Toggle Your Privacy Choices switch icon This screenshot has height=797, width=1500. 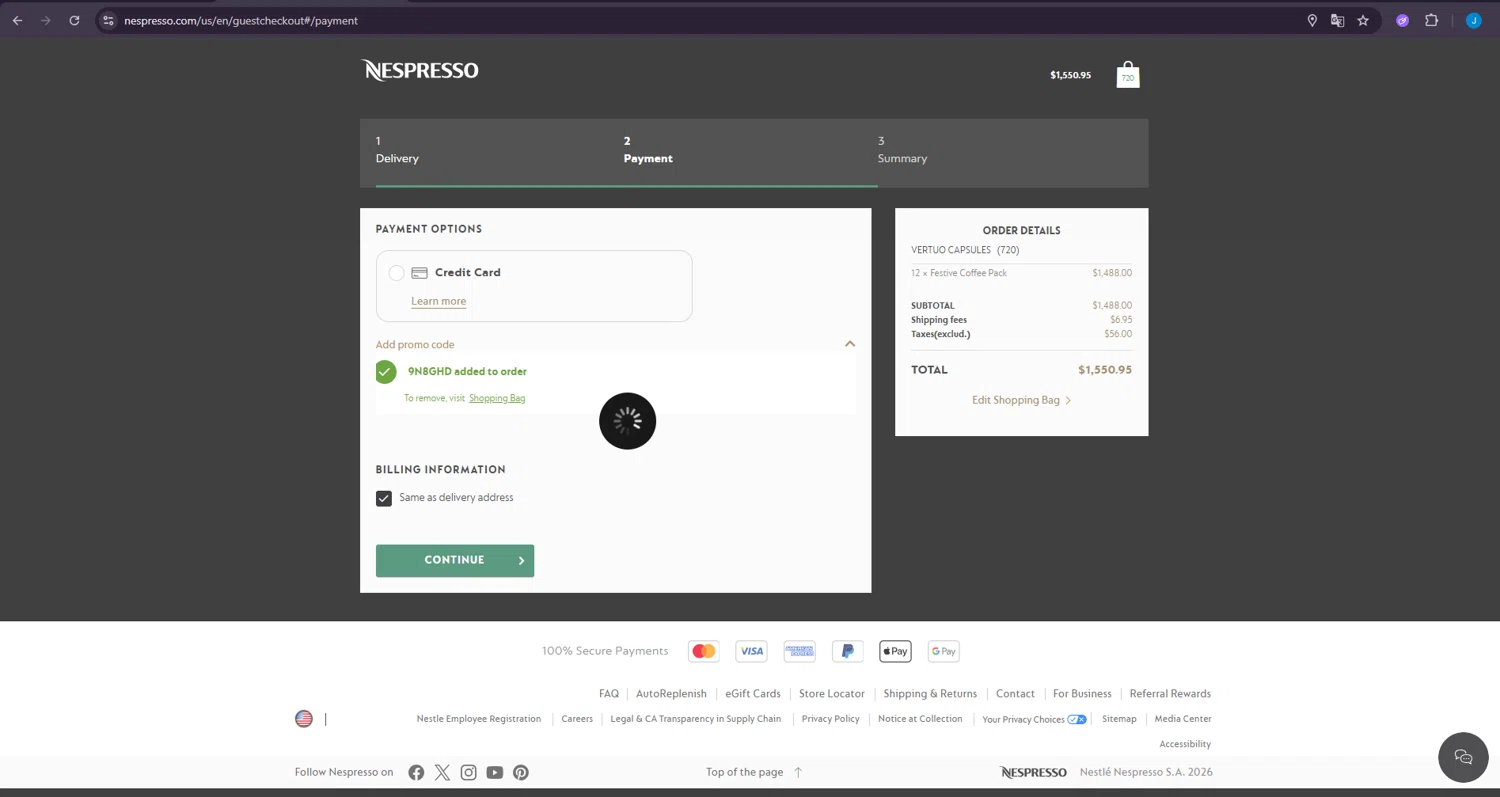tap(1077, 719)
